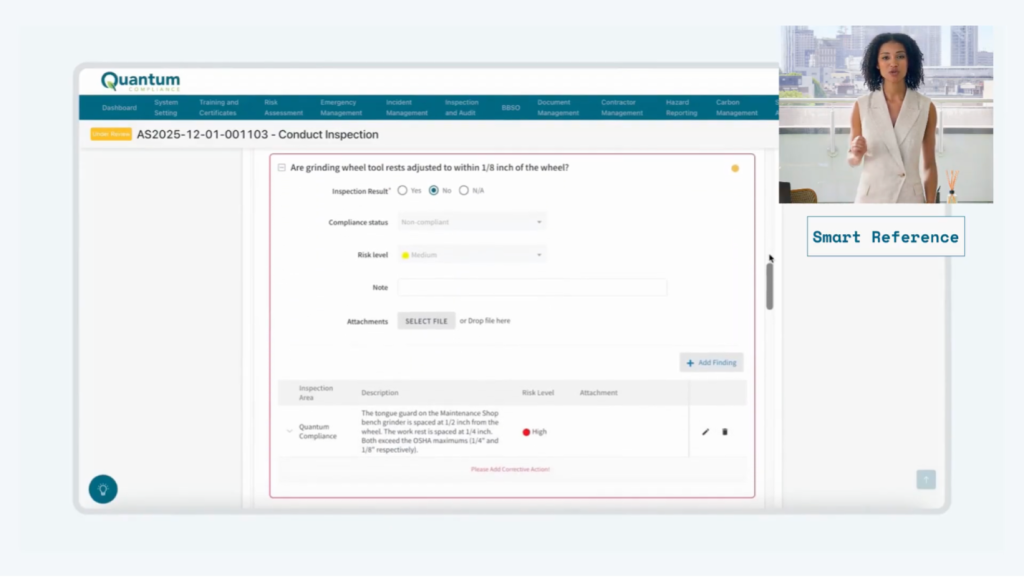Click the Quantum Compliance logo
Screen dimensions: 1024x579
(x=141, y=82)
